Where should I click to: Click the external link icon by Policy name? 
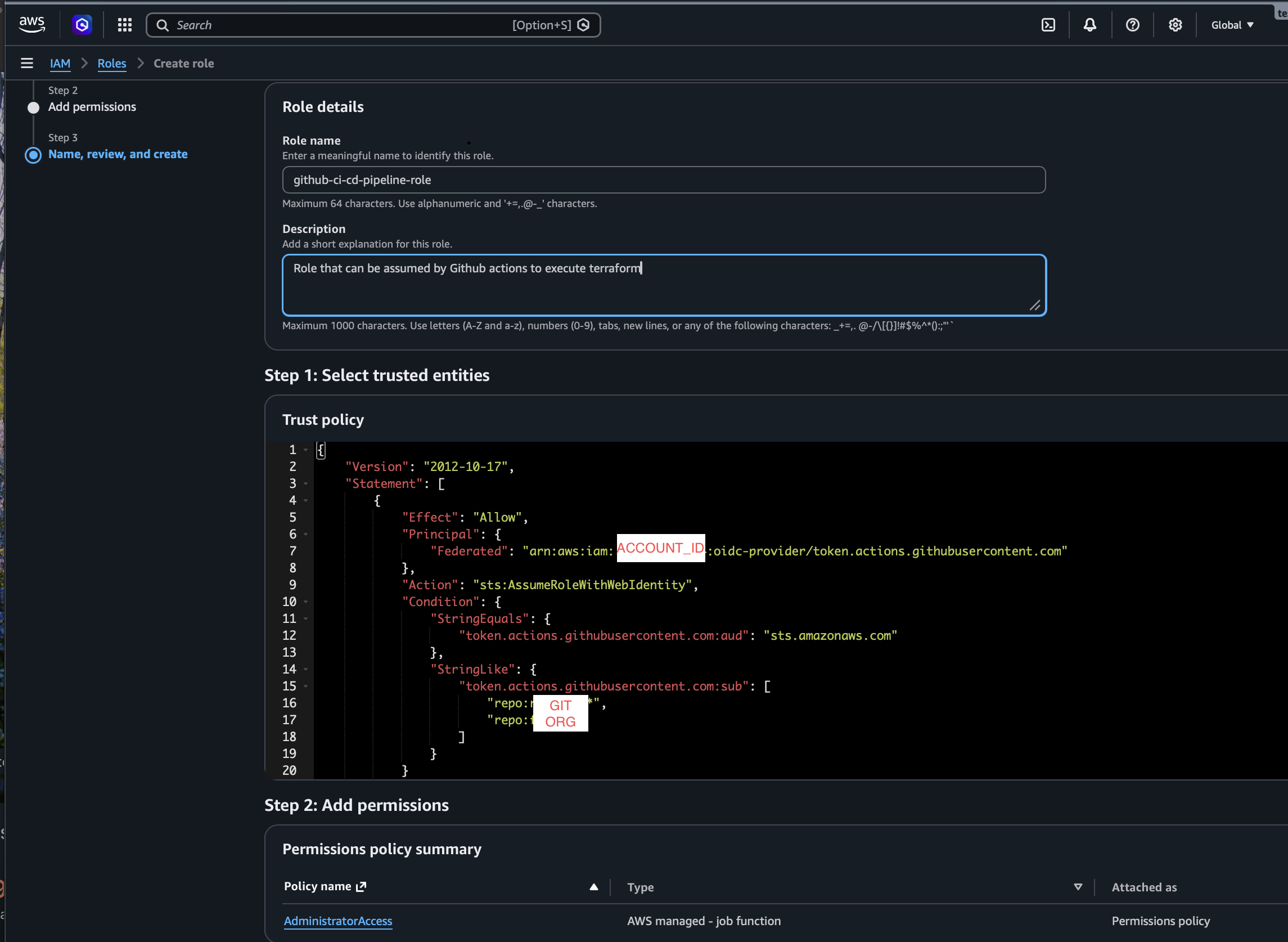361,886
